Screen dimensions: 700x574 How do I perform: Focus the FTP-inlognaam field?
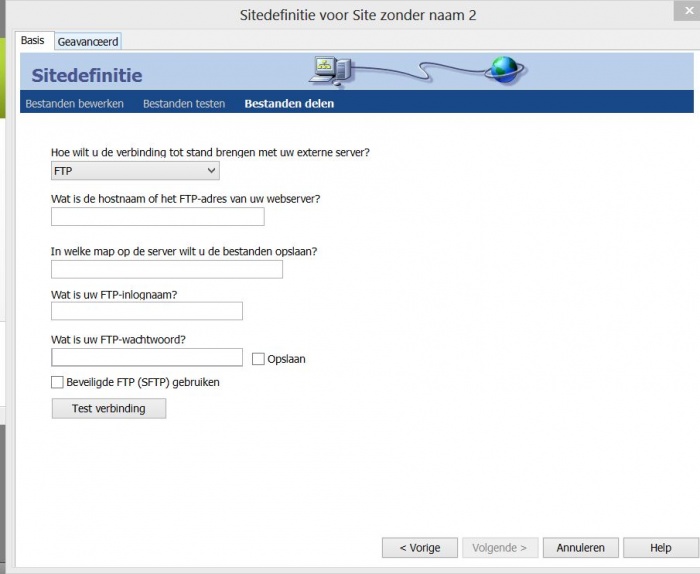pyautogui.click(x=147, y=311)
